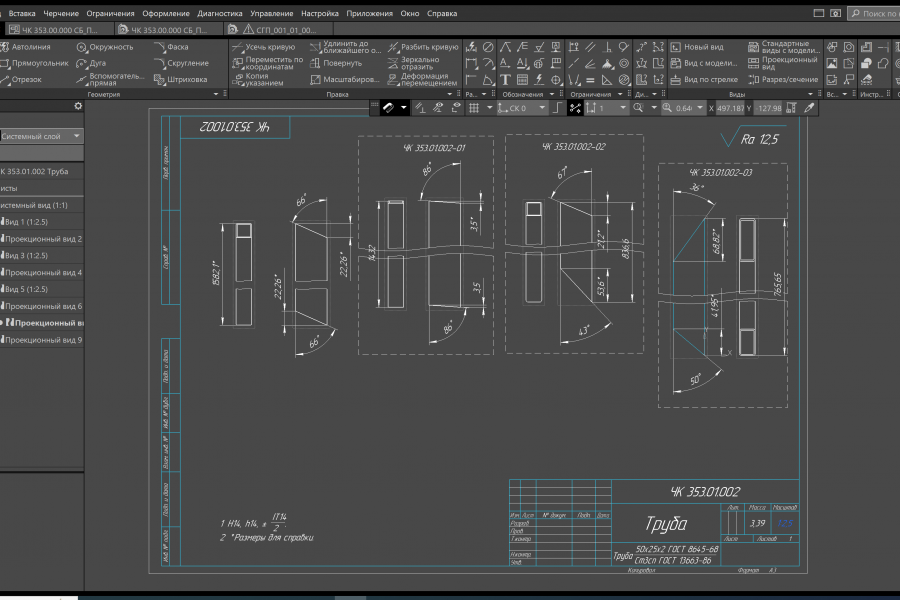The height and width of the screenshot is (600, 900).
Task: Pick the Дуга (arc) tool
Action: tap(91, 63)
